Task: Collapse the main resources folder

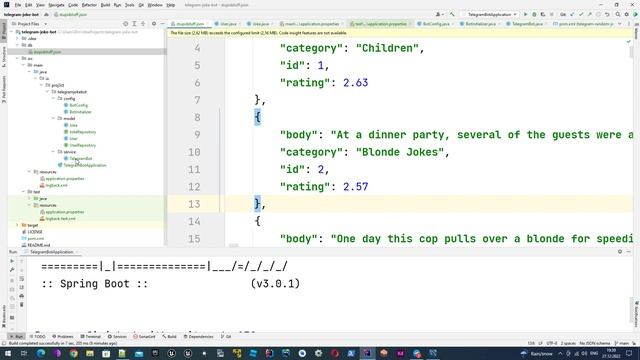Action: tap(30, 172)
